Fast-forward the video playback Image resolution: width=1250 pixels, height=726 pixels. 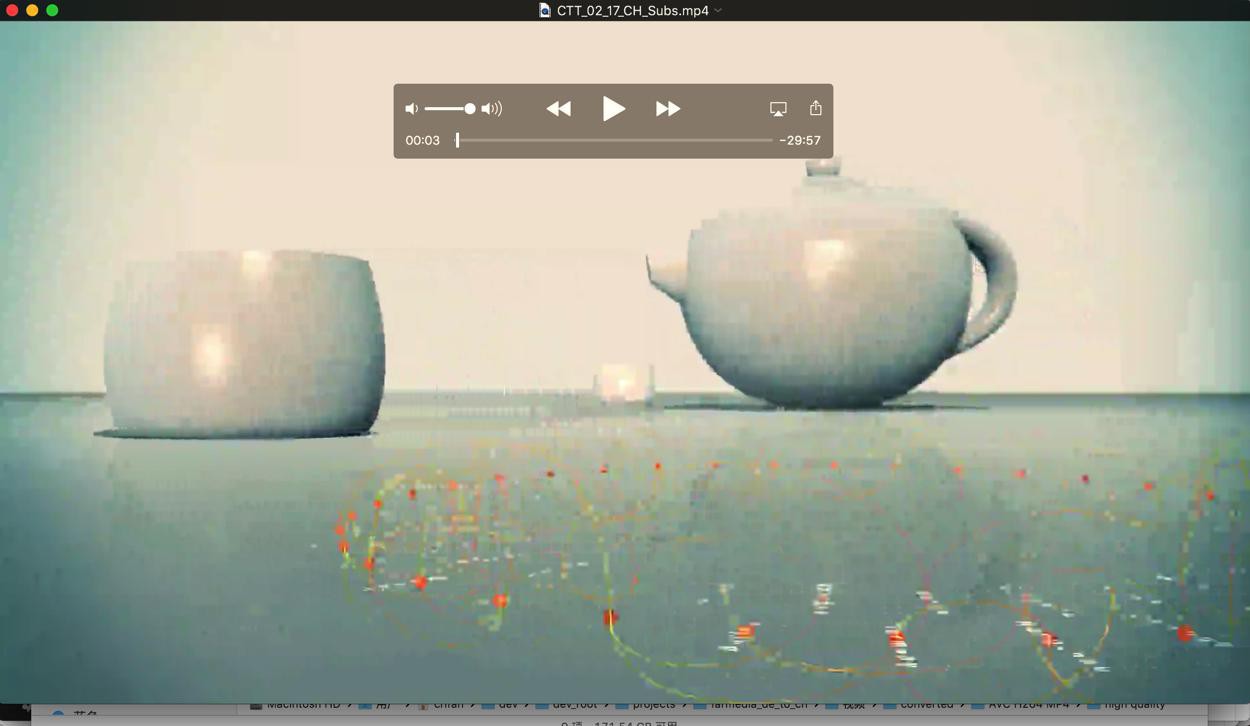[668, 109]
